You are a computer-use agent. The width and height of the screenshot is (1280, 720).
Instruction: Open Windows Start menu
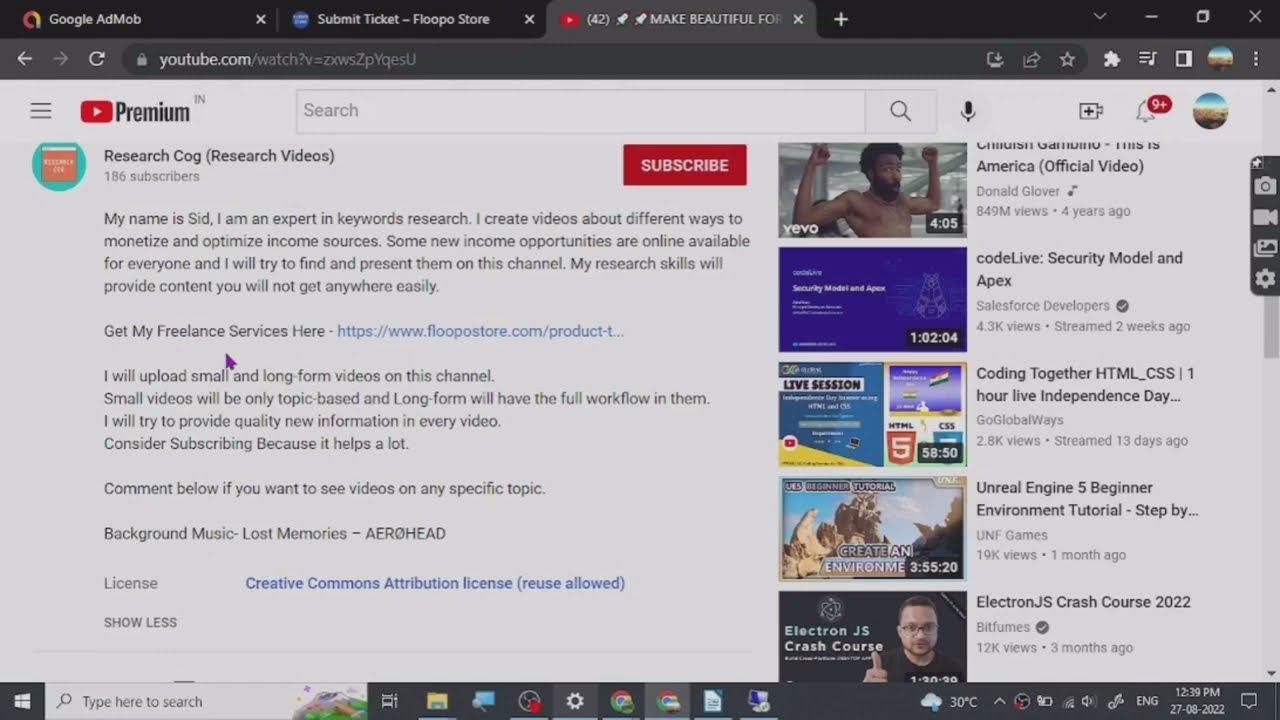(x=22, y=701)
